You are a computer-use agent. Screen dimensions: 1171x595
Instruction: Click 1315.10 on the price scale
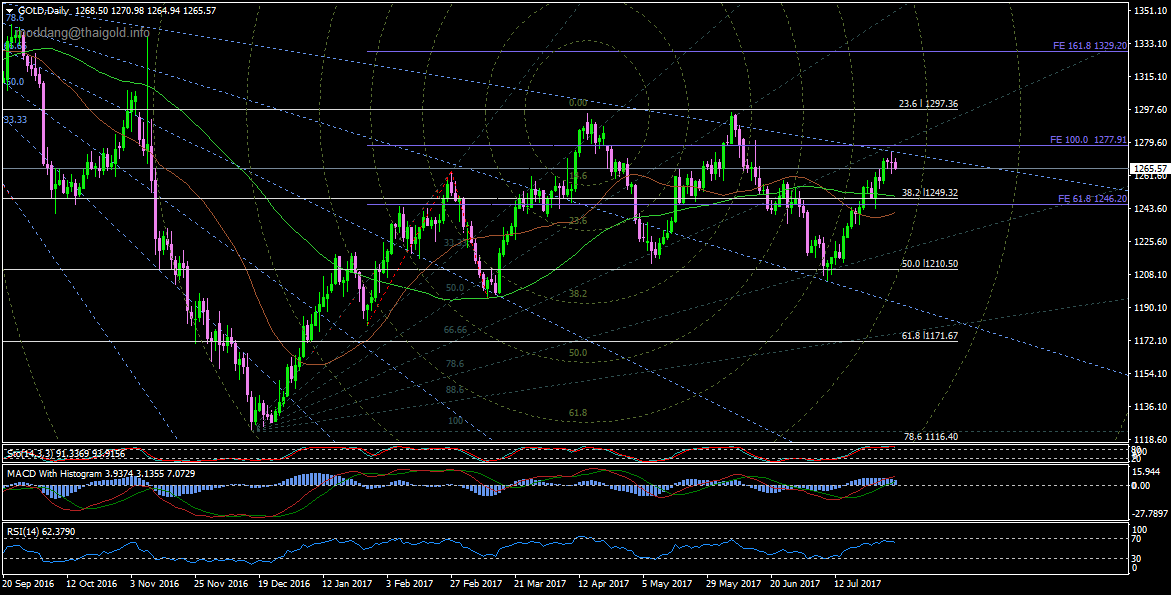coord(1150,77)
